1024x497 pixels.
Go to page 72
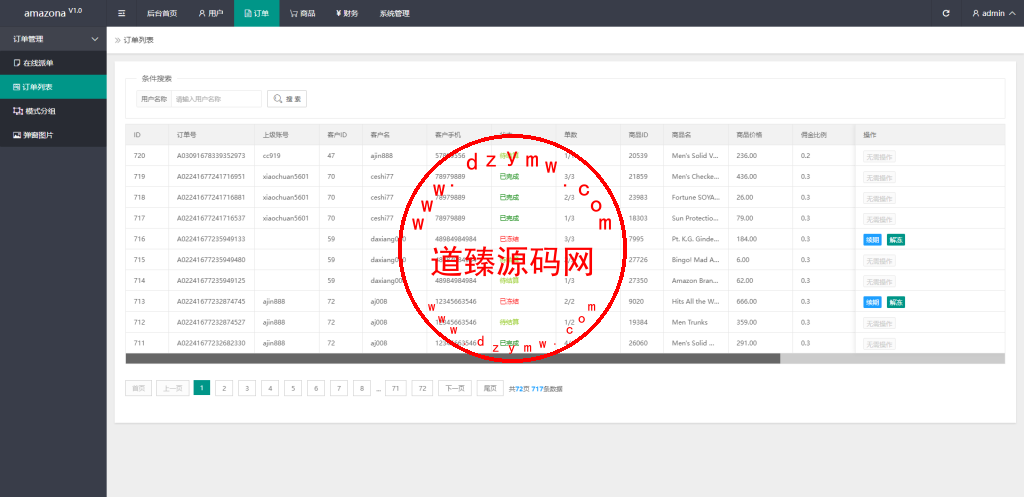click(422, 388)
